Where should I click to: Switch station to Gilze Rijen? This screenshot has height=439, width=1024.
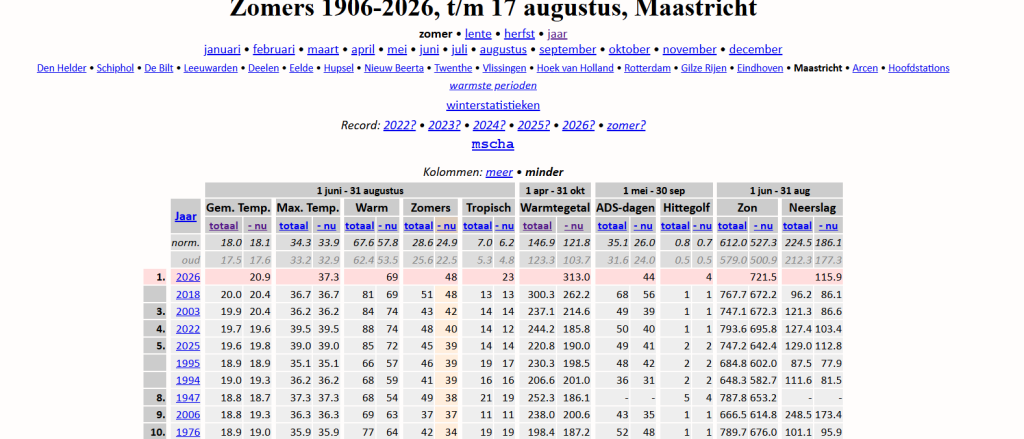pos(704,68)
